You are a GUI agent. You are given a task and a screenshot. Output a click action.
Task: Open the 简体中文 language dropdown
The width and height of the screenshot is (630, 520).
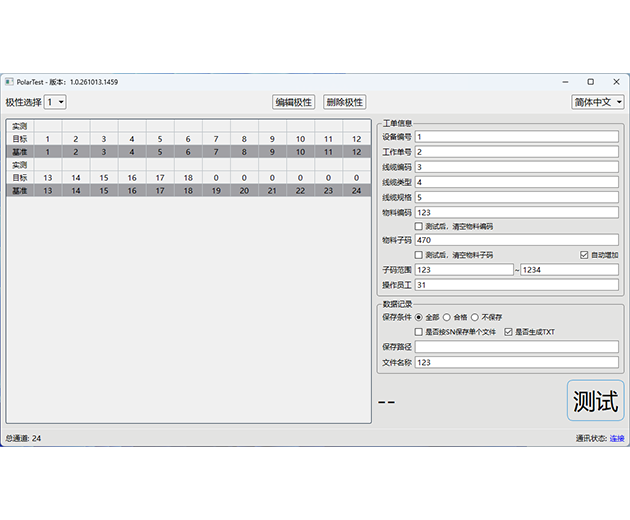coord(597,102)
